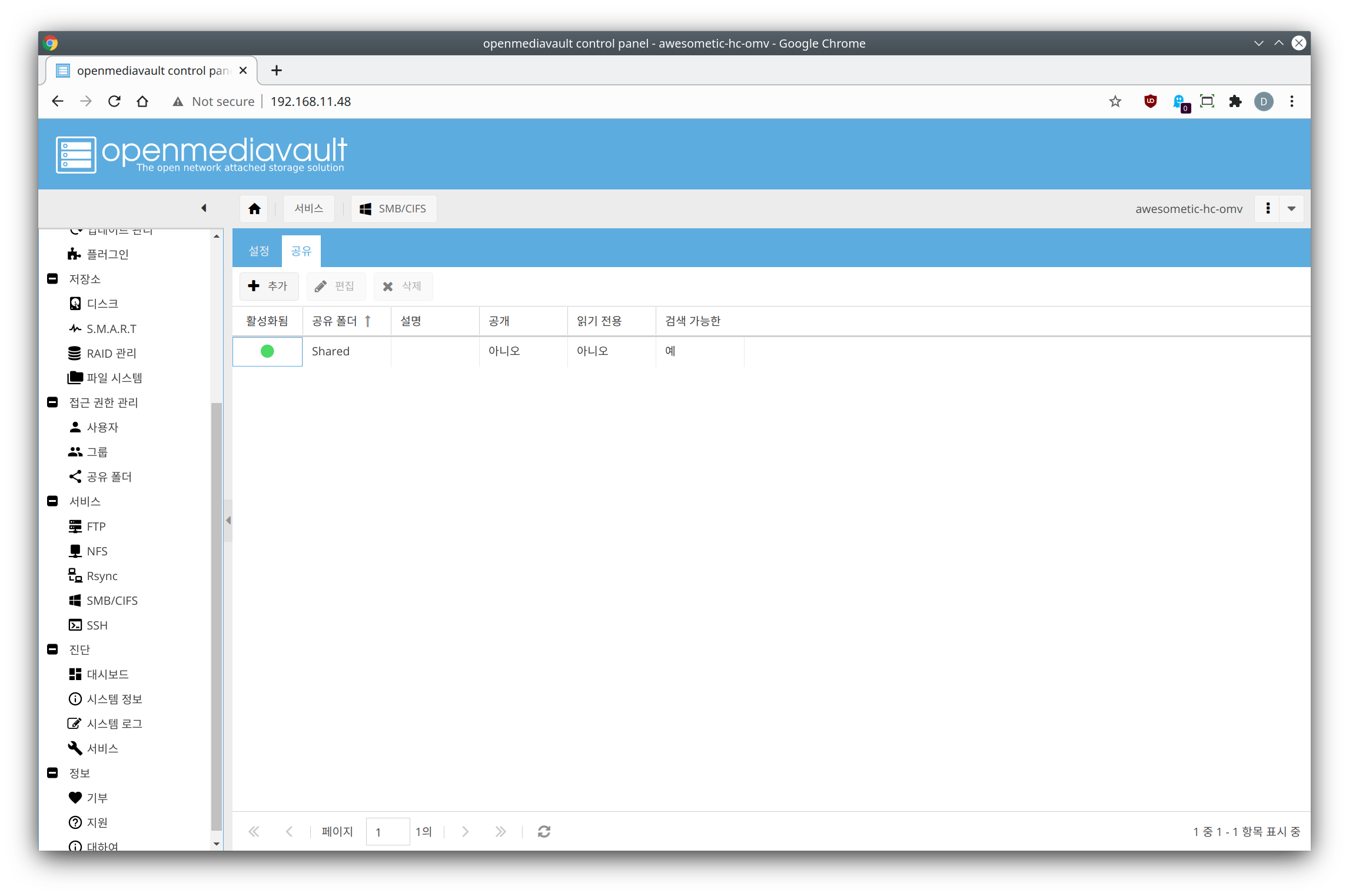The image size is (1349, 896).
Task: Open 서비스 status under 진단
Action: tap(94, 748)
